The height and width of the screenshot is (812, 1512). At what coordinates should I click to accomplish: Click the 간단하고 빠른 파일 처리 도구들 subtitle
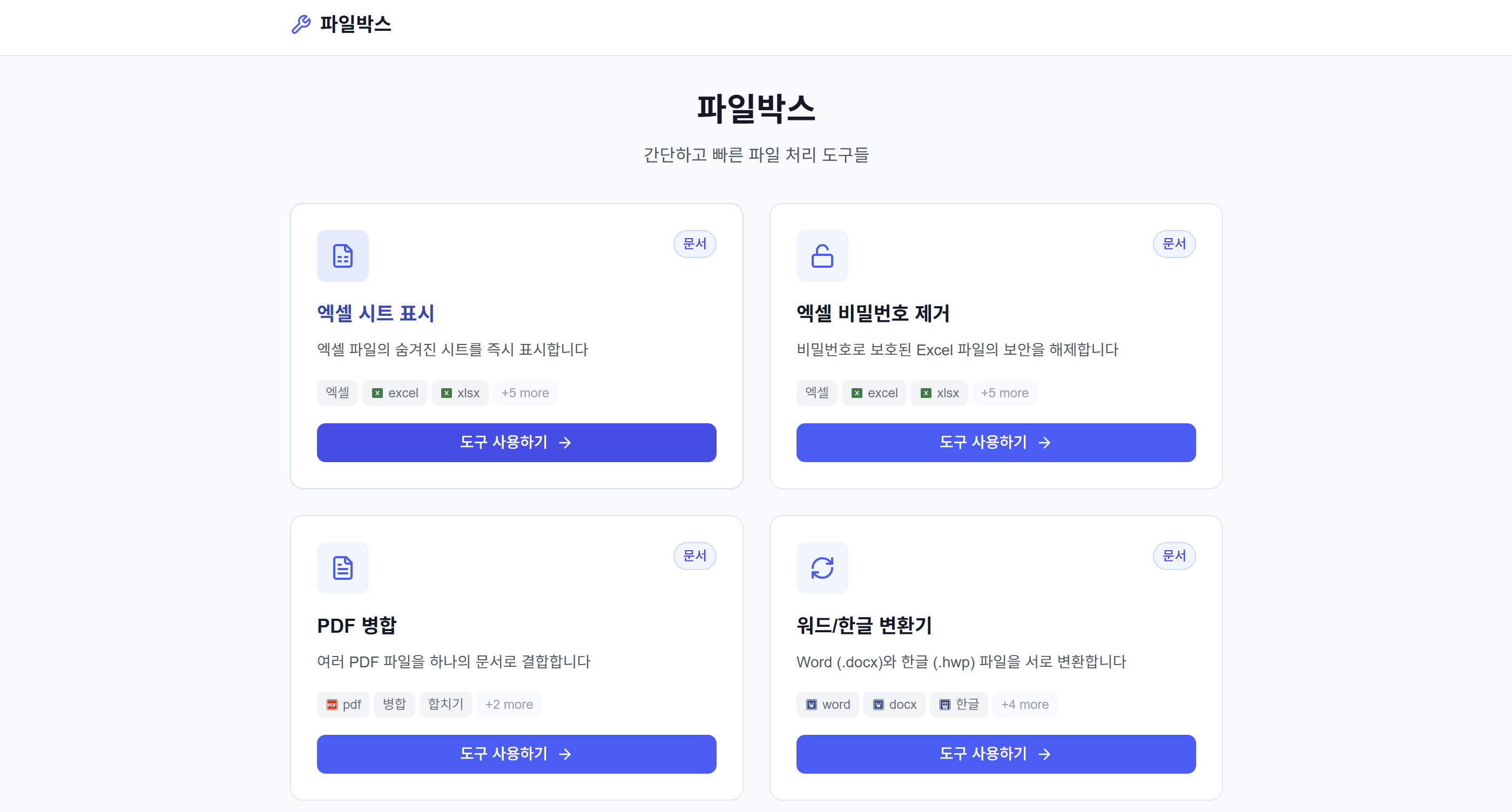tap(756, 155)
